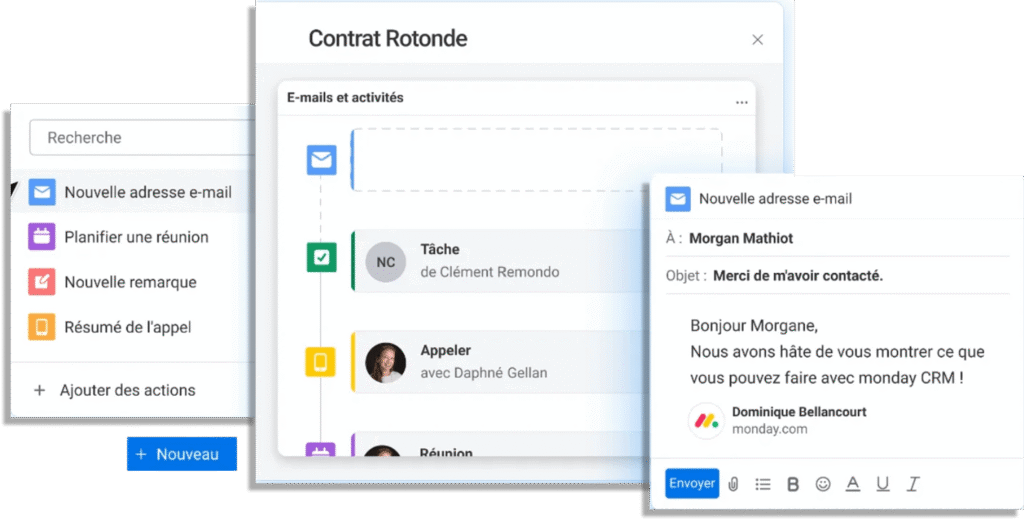1024x520 pixels.
Task: Open the emoji picker icon
Action: (x=823, y=484)
